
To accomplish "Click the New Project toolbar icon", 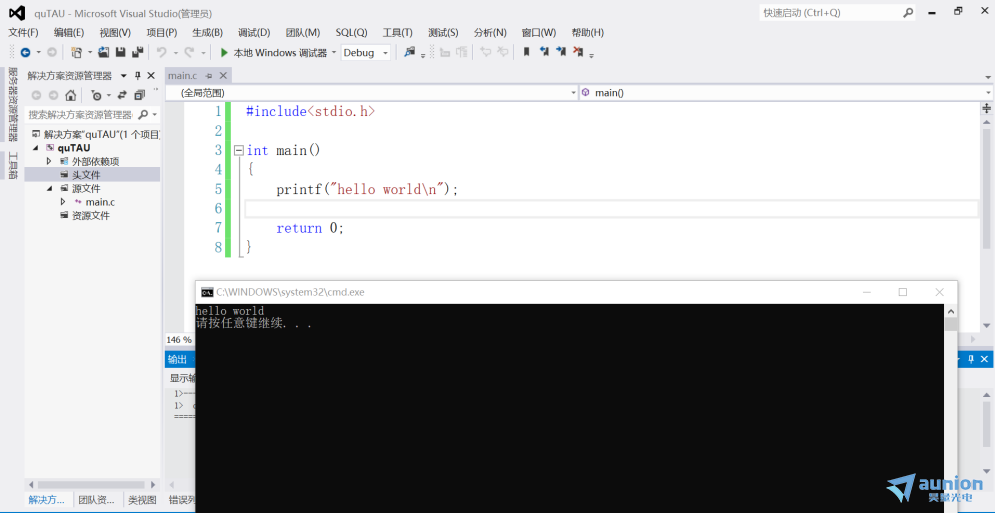I will (x=76, y=53).
